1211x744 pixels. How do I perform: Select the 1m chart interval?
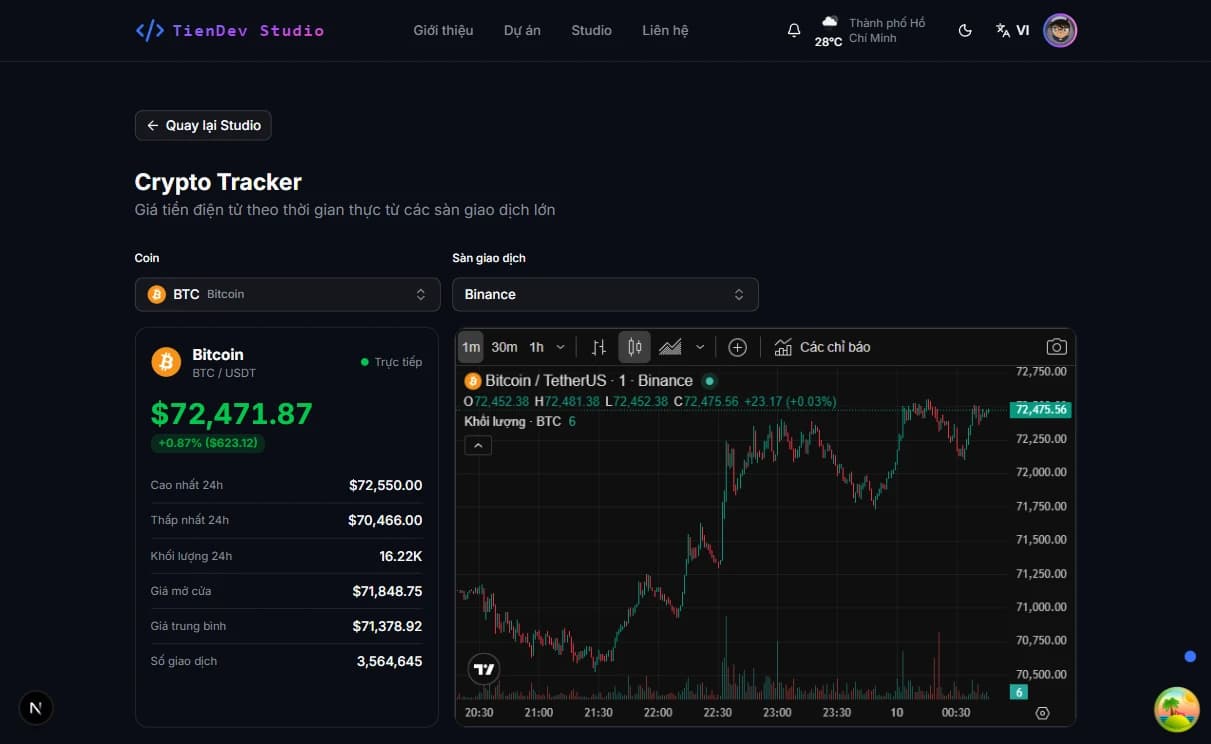point(471,347)
